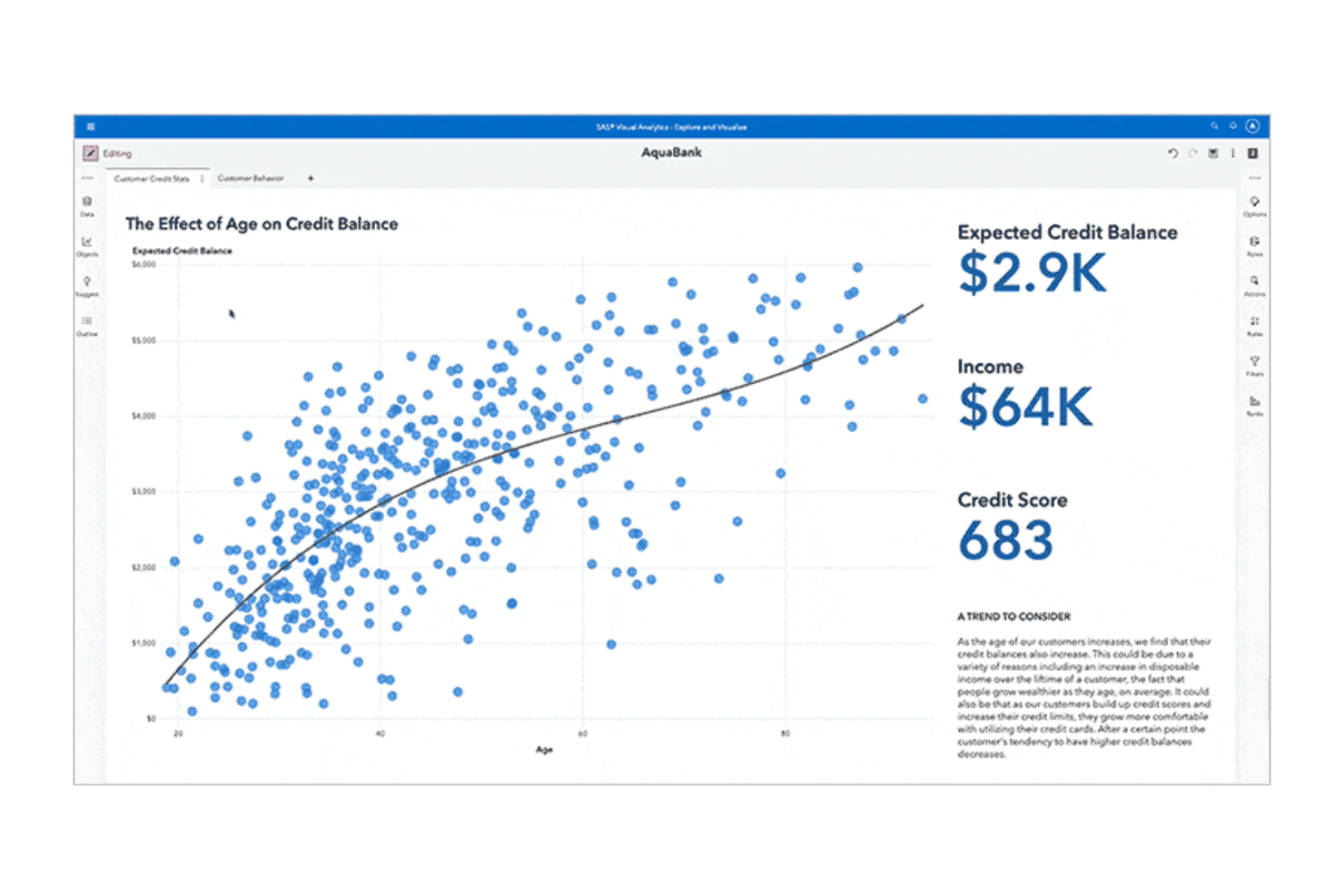
Task: Open the Filters pane
Action: coord(1254,366)
